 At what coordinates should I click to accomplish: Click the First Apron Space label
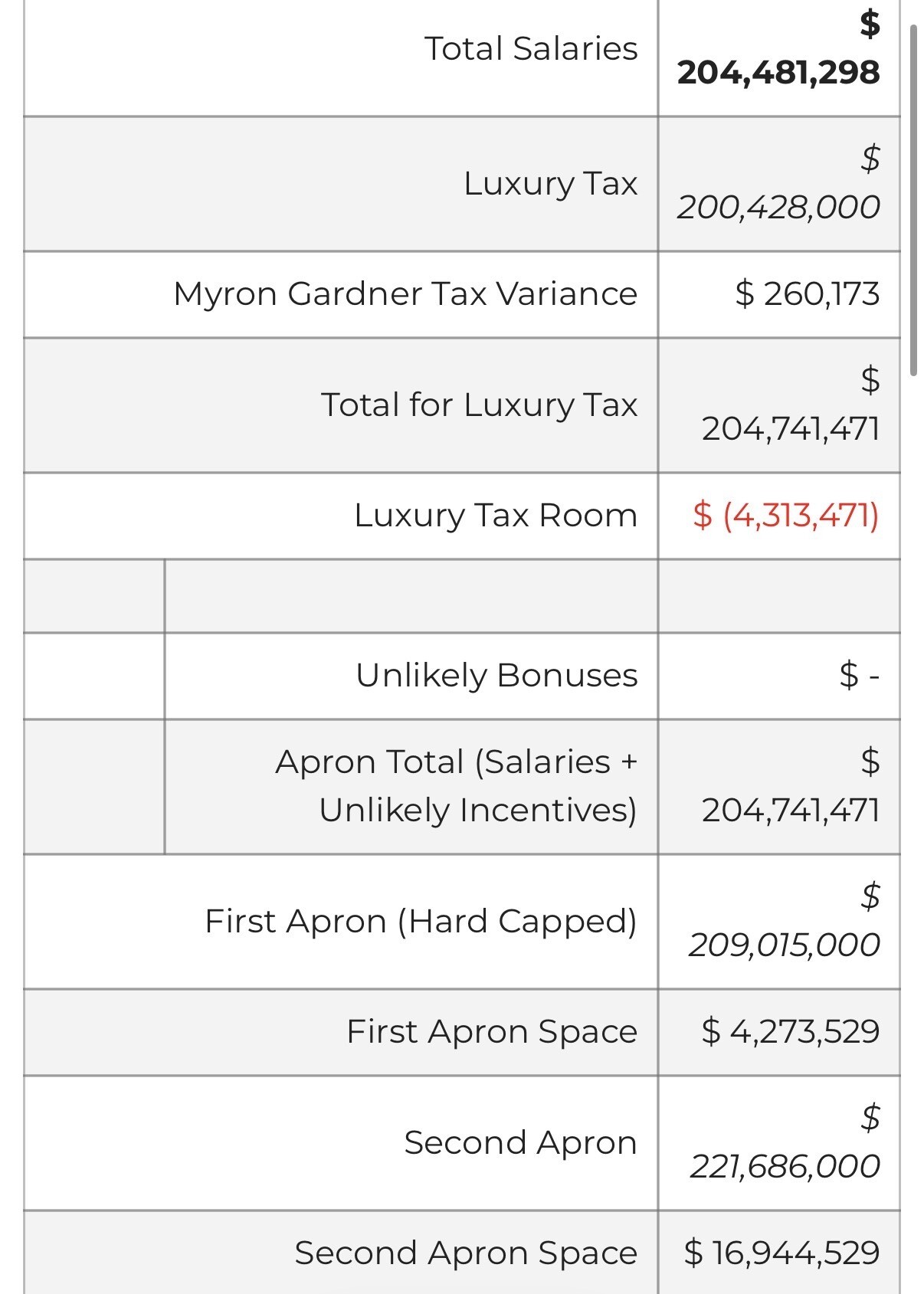pyautogui.click(x=492, y=1032)
